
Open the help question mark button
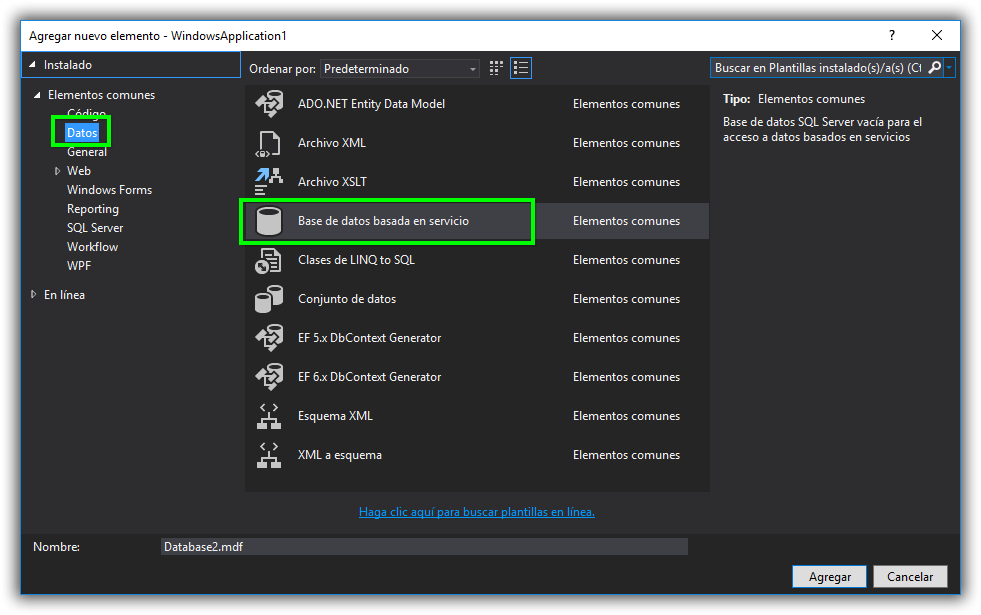coord(892,36)
